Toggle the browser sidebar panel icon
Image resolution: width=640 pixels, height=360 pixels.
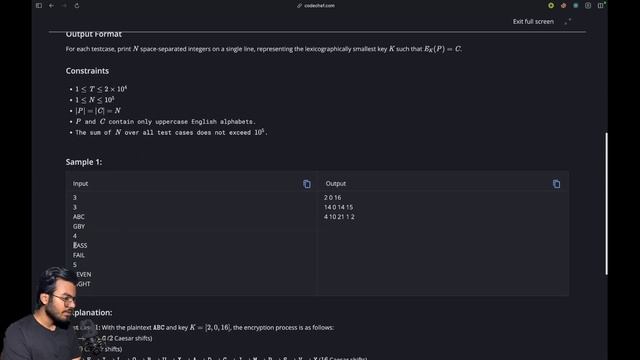pyautogui.click(x=39, y=6)
